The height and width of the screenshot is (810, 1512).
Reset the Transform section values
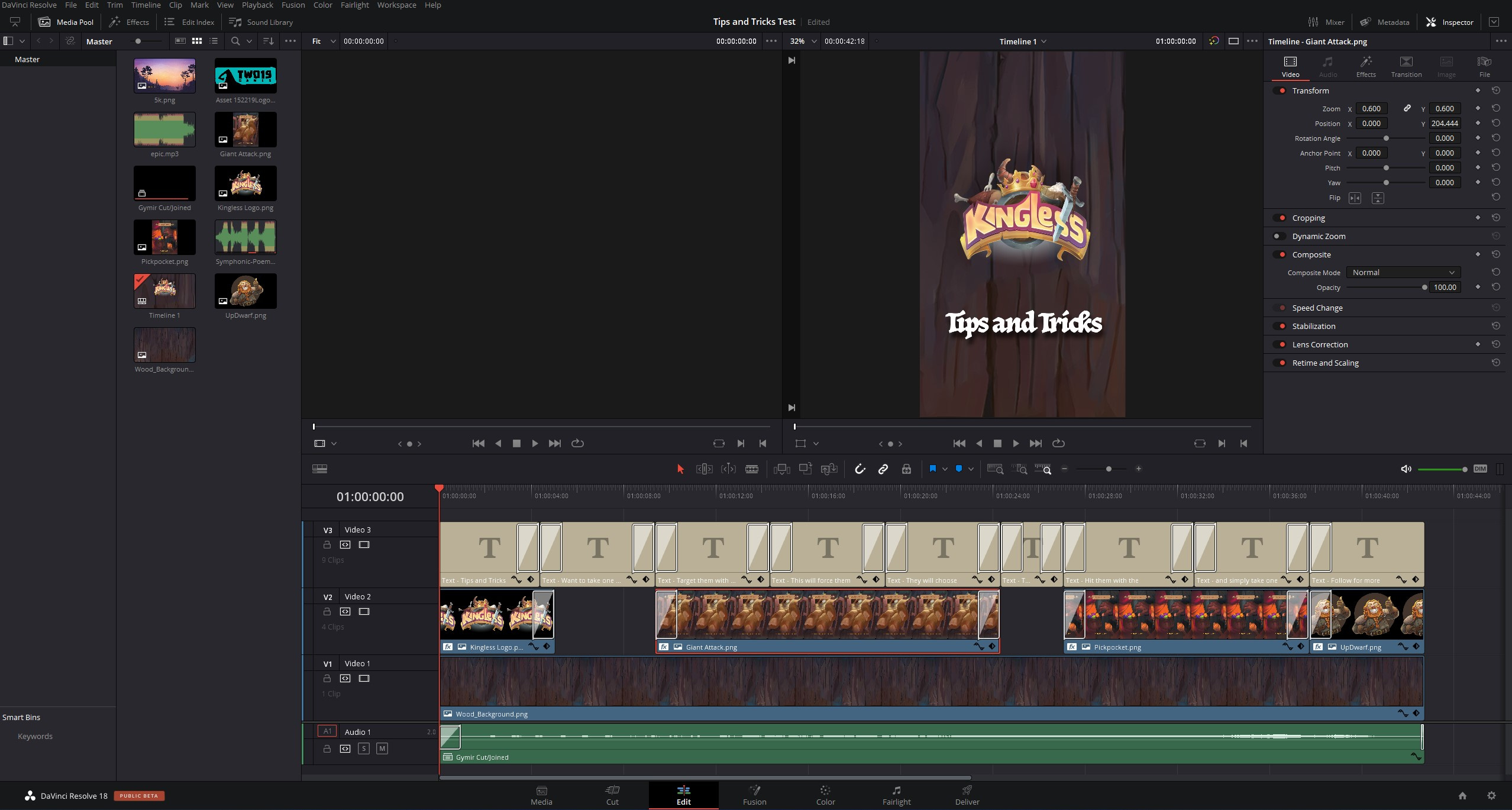pos(1495,91)
